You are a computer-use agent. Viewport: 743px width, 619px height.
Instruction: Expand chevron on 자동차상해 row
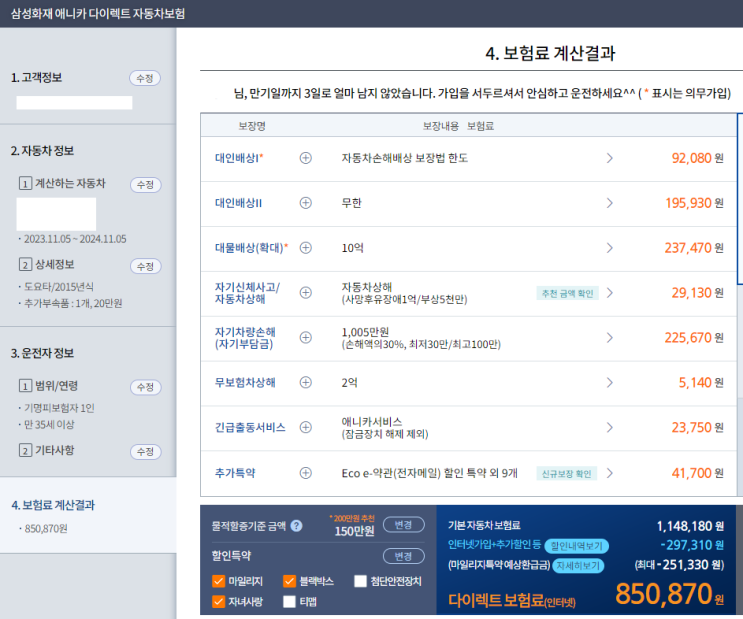point(610,292)
